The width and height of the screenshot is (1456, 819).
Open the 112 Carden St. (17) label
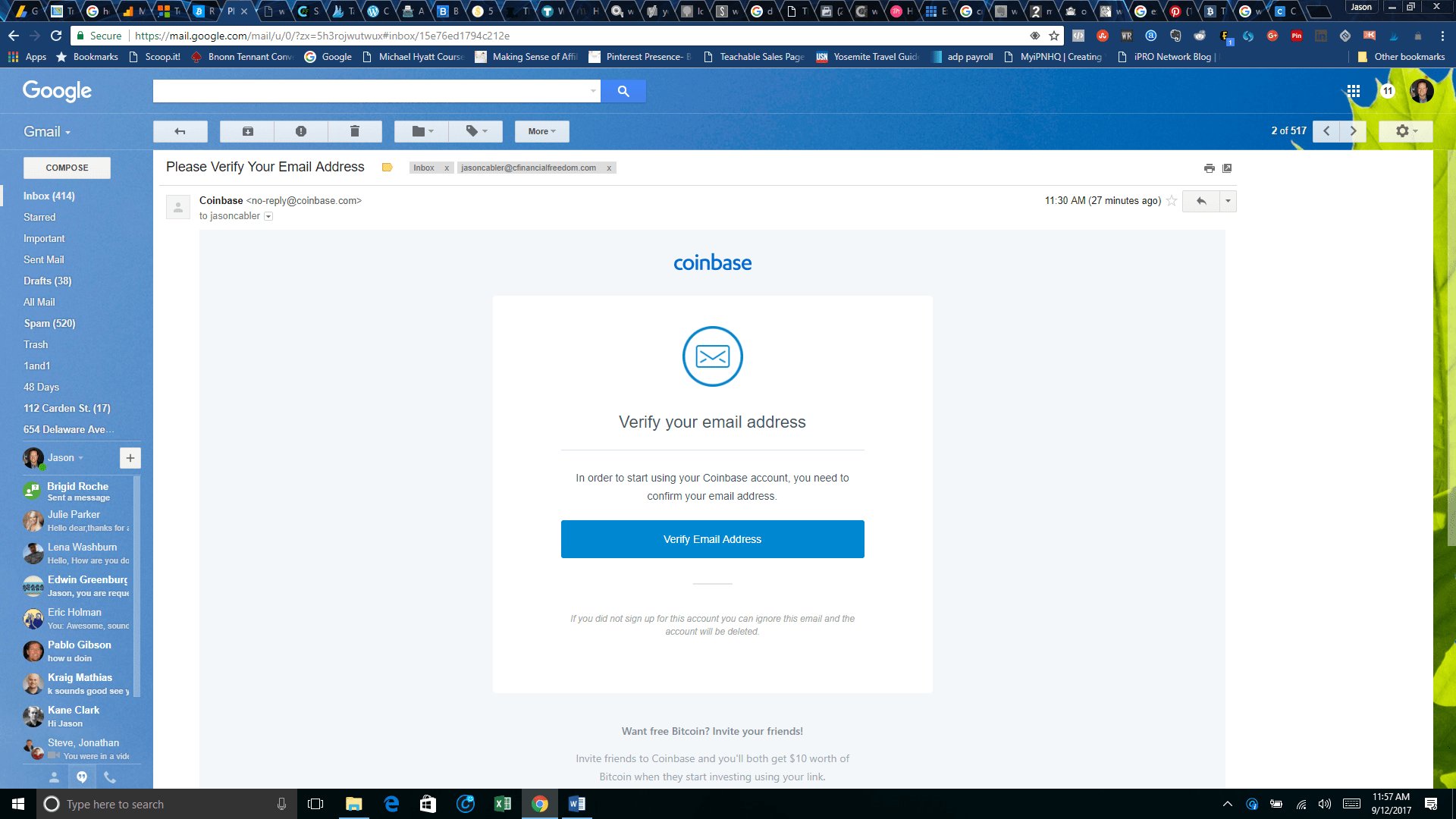coord(67,408)
